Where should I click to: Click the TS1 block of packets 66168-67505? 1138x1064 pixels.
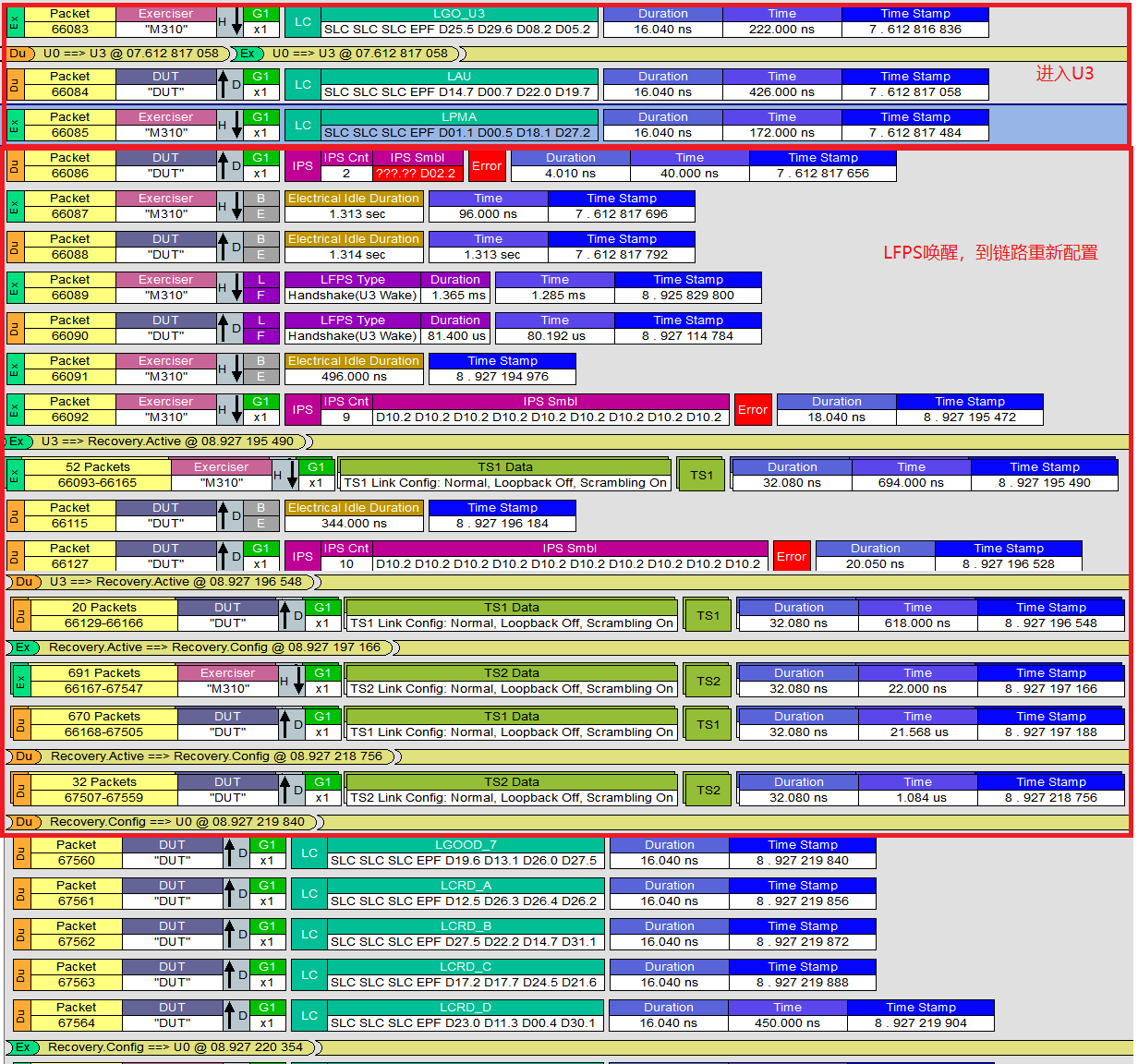(x=708, y=725)
